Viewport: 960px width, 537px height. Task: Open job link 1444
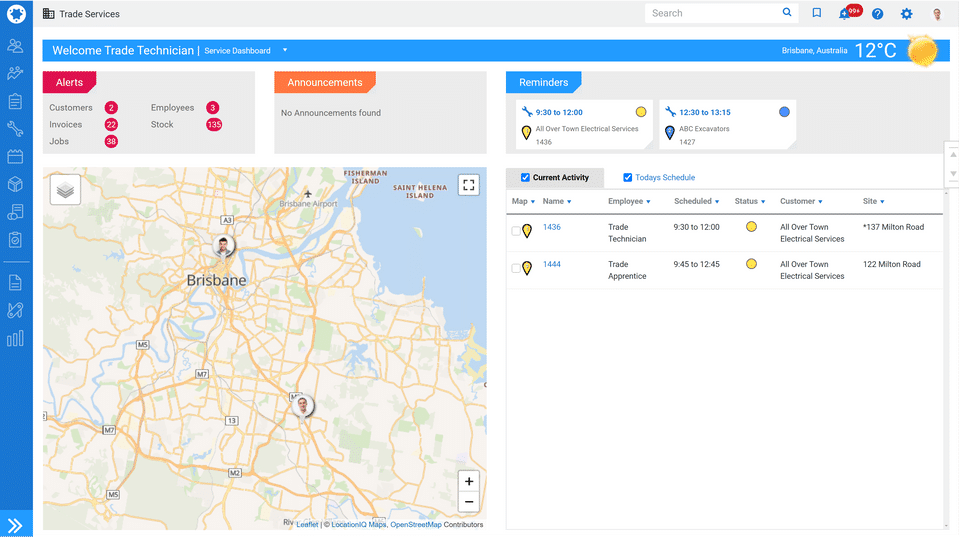pyautogui.click(x=552, y=265)
